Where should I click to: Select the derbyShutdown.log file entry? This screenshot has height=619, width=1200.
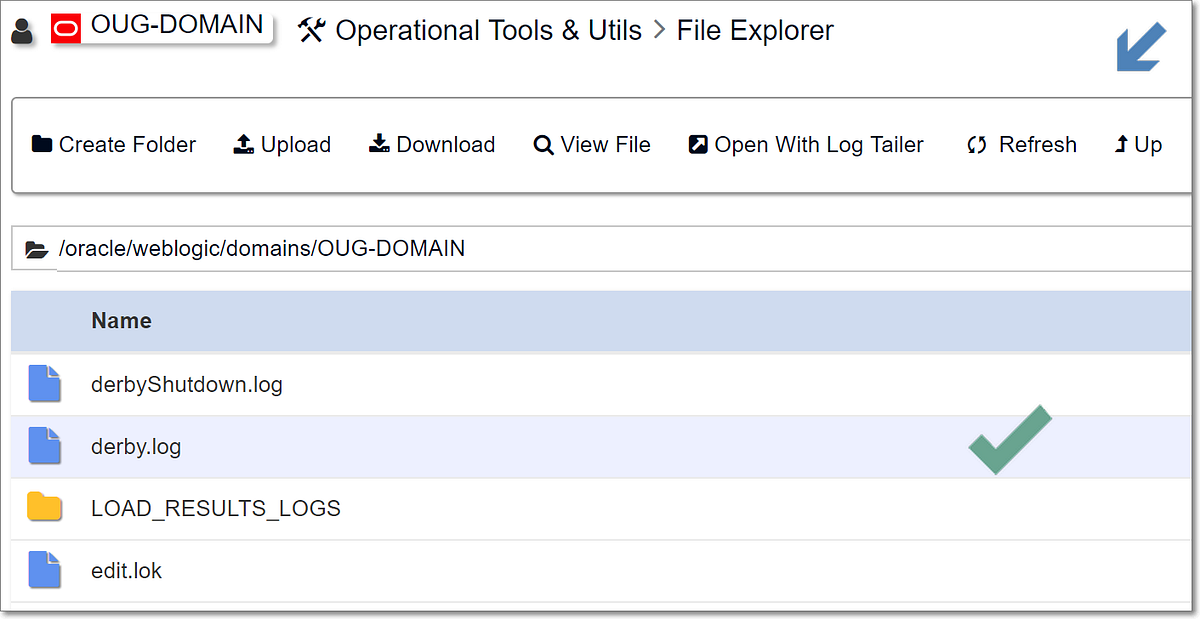(x=186, y=384)
